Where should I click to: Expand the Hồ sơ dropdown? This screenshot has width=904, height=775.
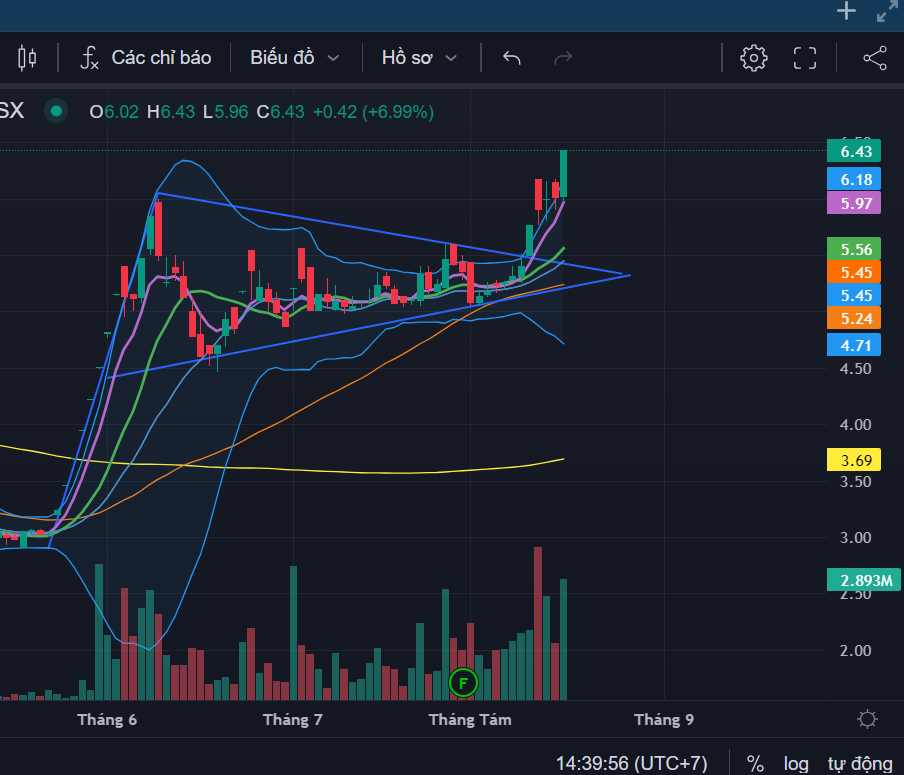coord(419,58)
